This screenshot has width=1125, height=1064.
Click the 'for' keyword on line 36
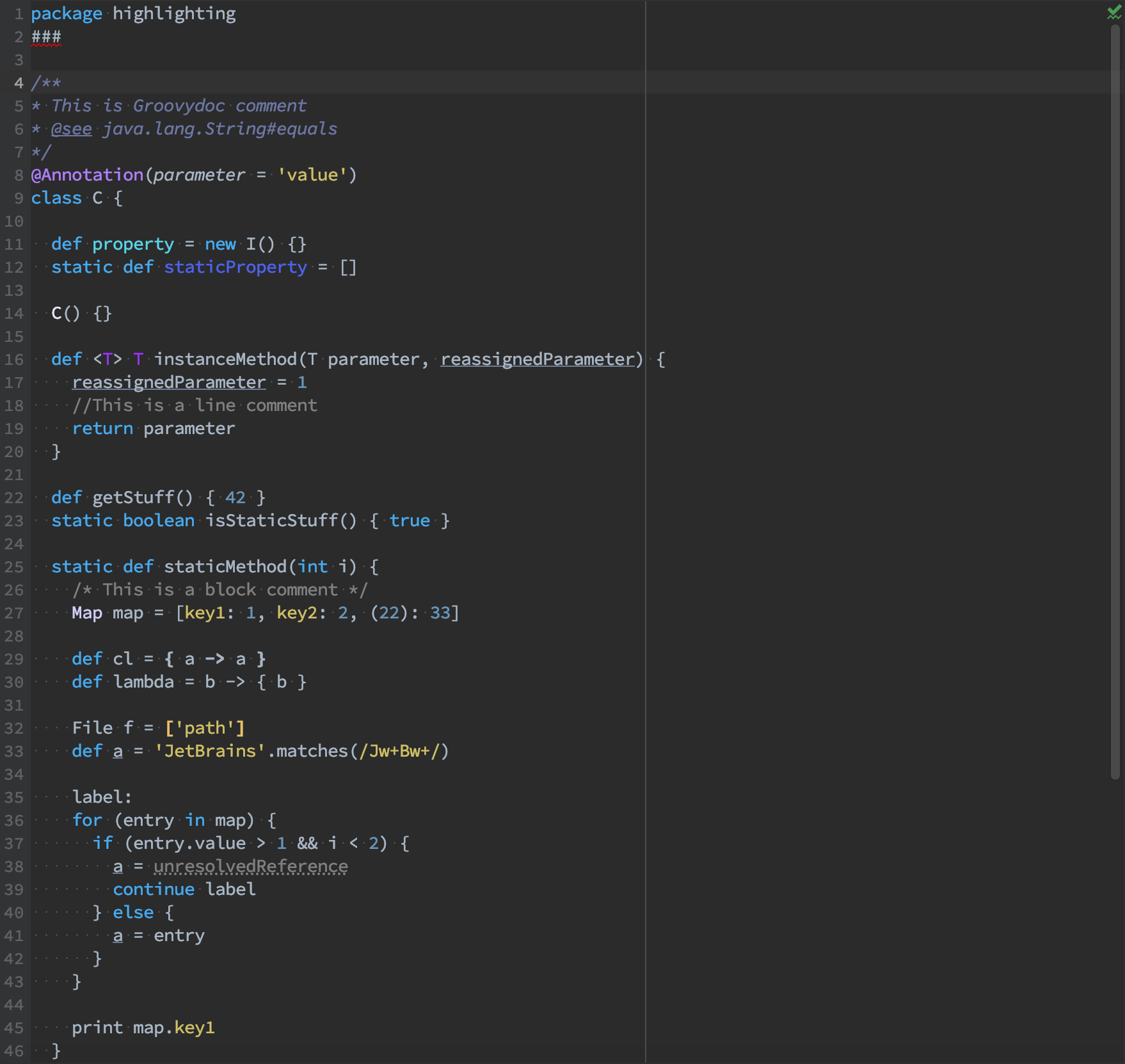(87, 820)
